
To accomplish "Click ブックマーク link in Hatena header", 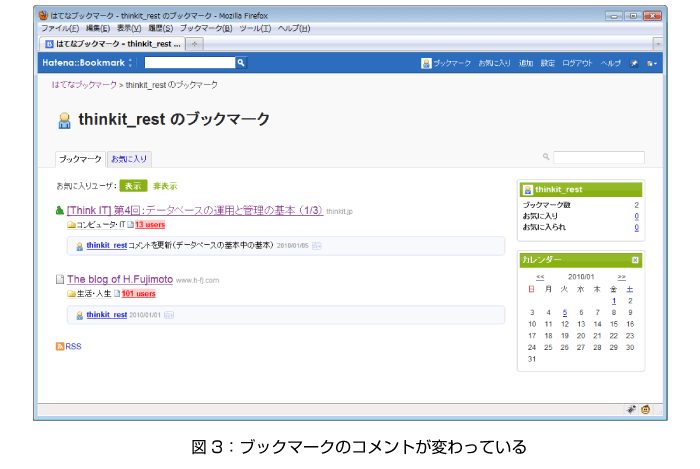I will 451,63.
